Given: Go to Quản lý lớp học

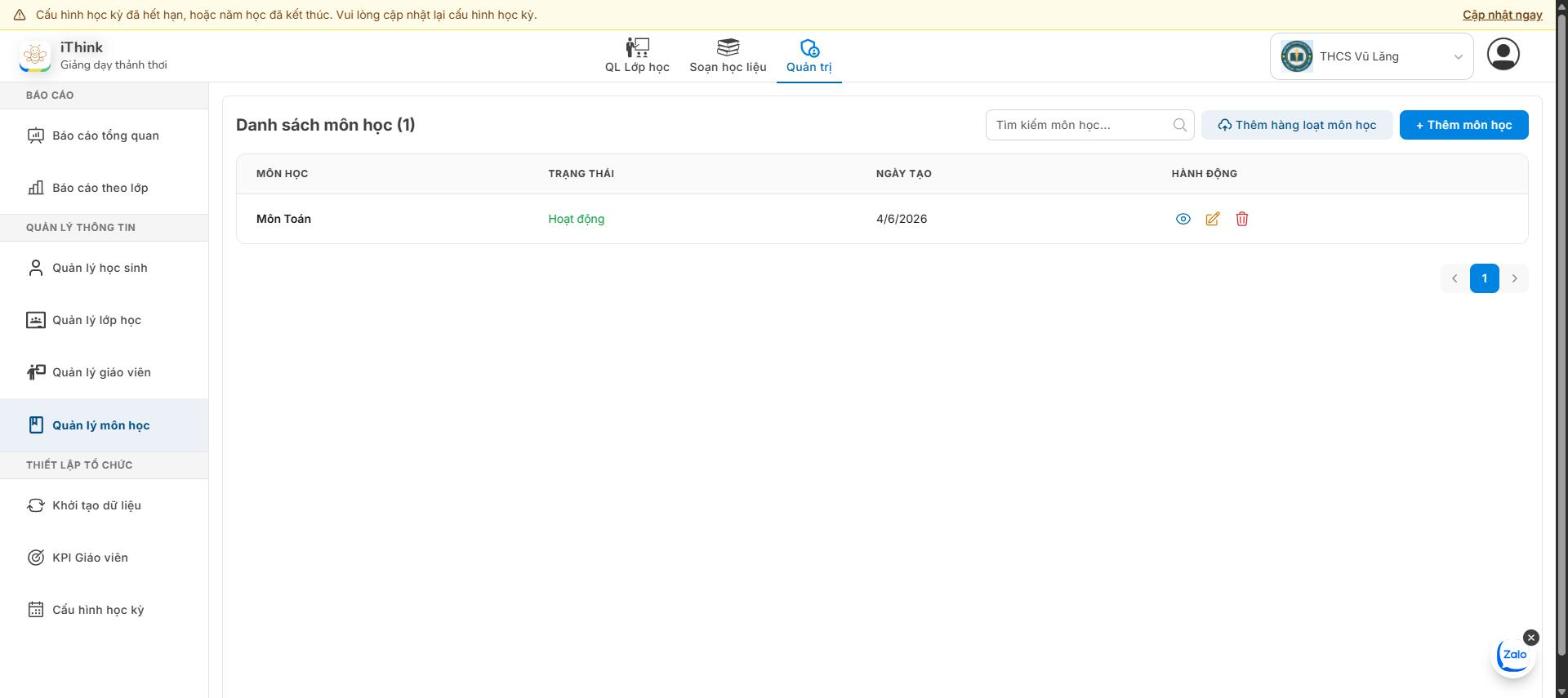Looking at the screenshot, I should coord(104,320).
